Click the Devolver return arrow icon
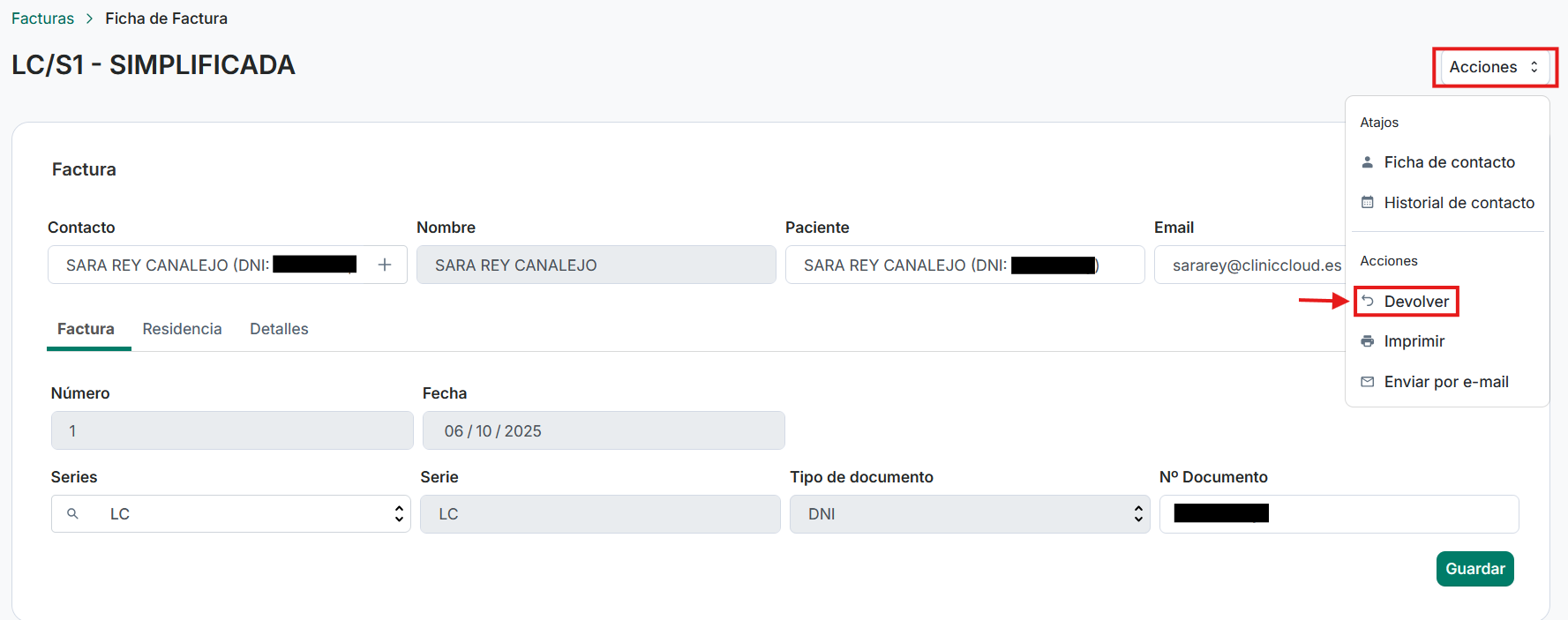The height and width of the screenshot is (620, 1568). [1368, 302]
